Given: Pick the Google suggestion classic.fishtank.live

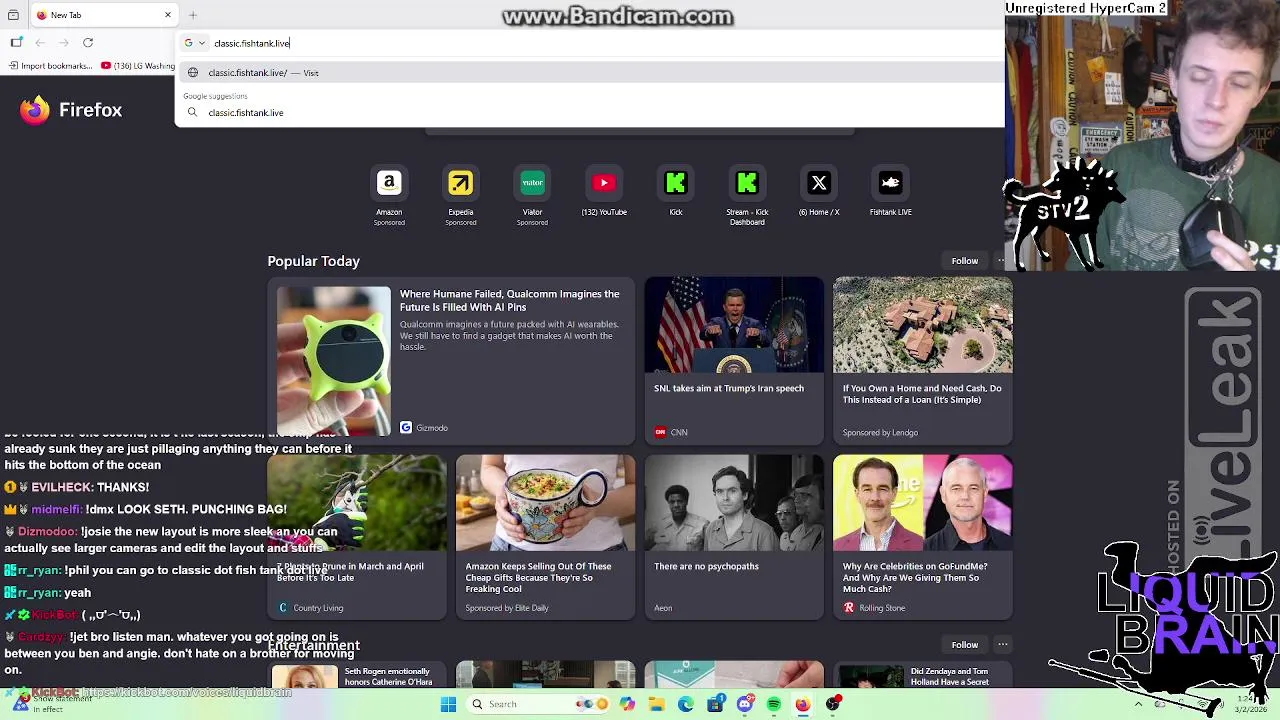Looking at the screenshot, I should [590, 112].
